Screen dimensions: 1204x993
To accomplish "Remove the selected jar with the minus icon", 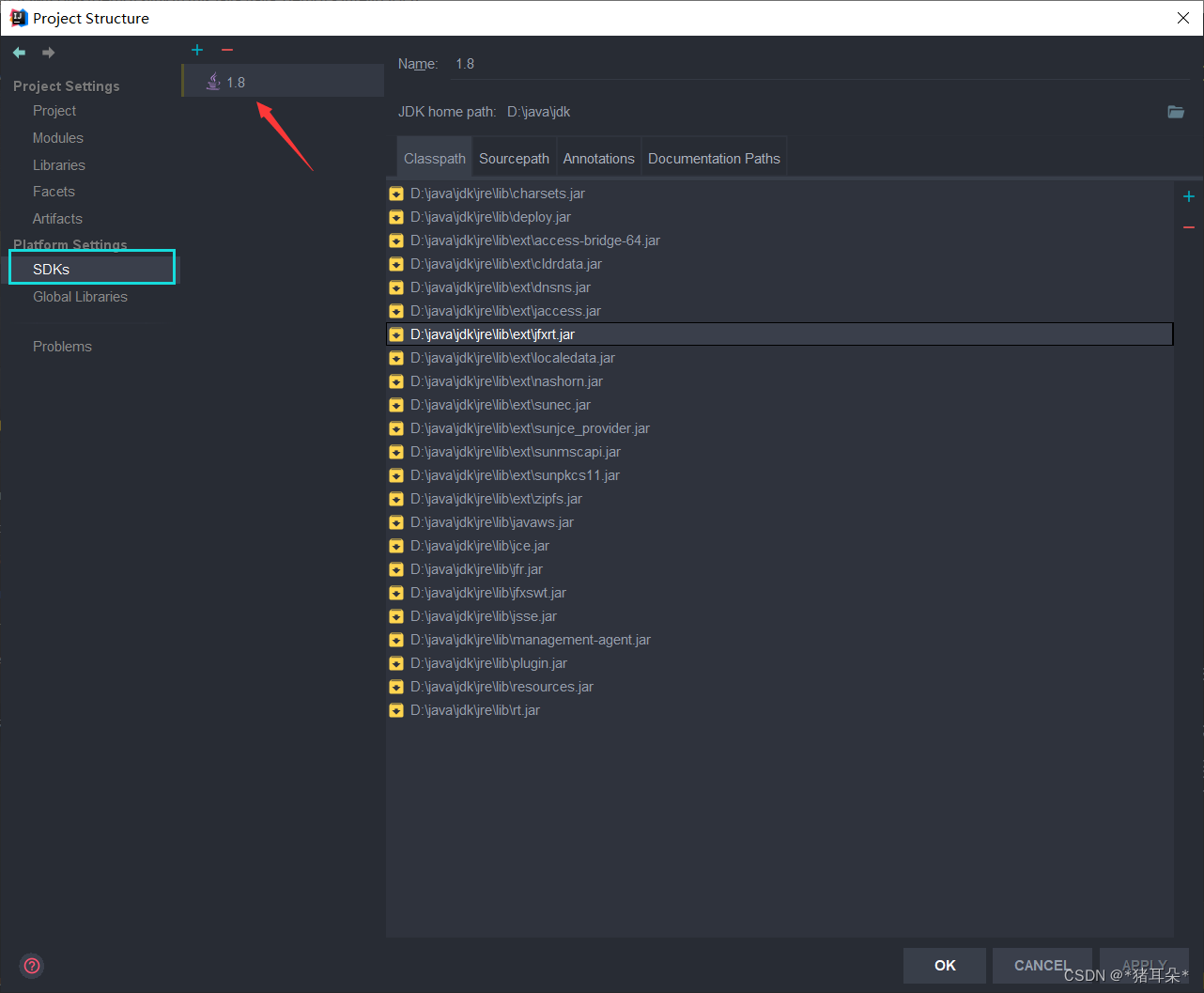I will coord(1188,226).
